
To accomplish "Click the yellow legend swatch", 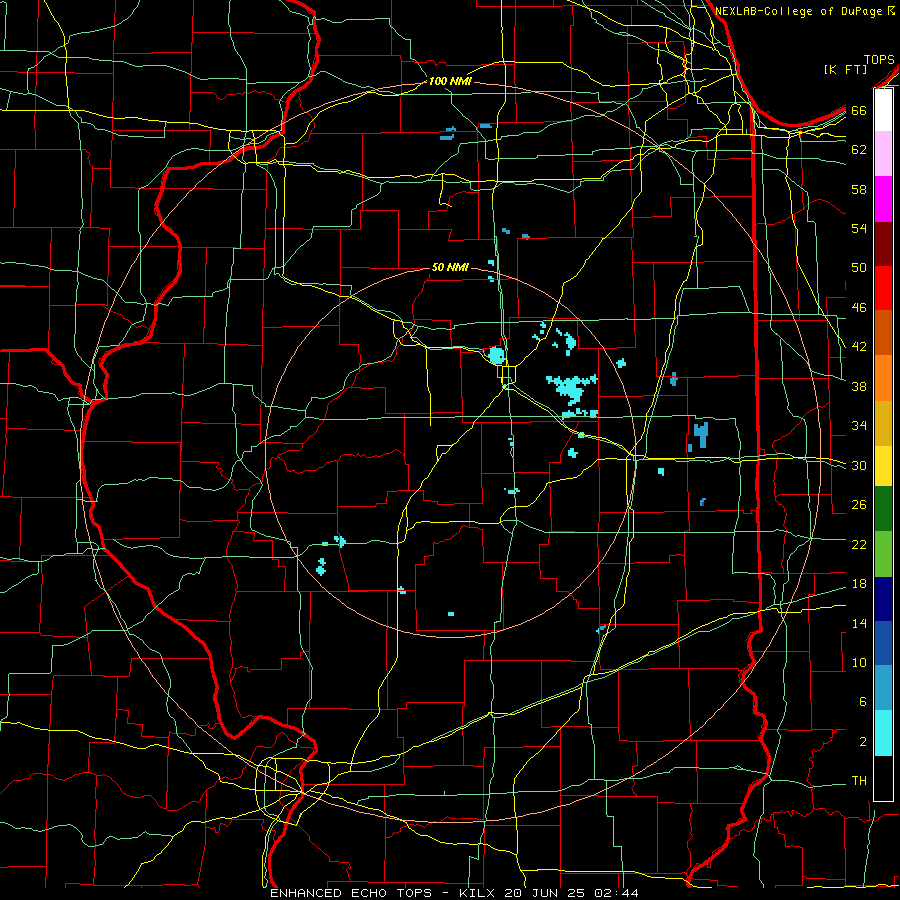I will 883,466.
